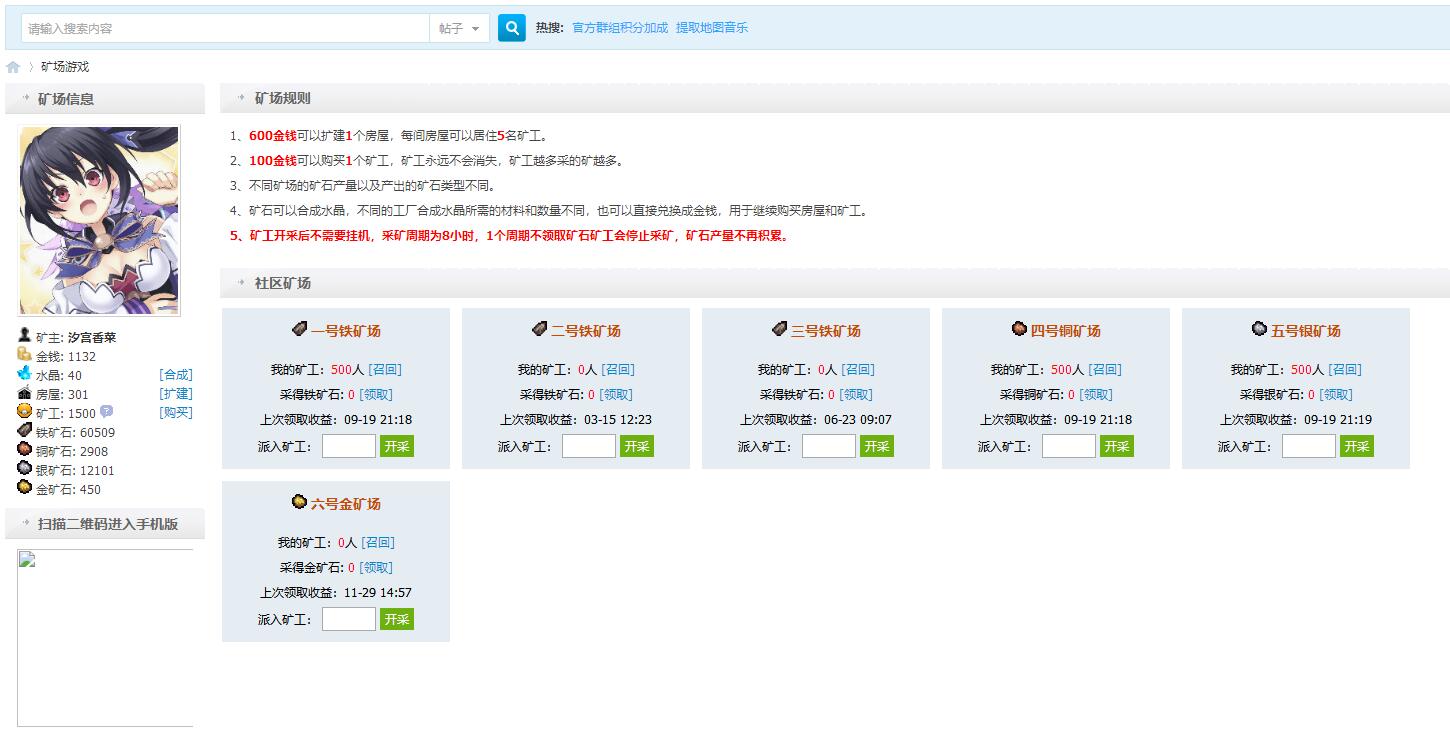The image size is (1450, 730).
Task: Open the 帖子 search type dropdown
Action: pyautogui.click(x=459, y=29)
